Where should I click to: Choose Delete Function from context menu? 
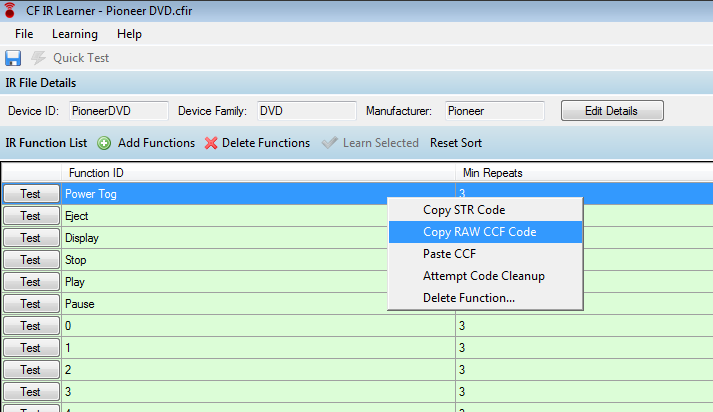[x=469, y=298]
